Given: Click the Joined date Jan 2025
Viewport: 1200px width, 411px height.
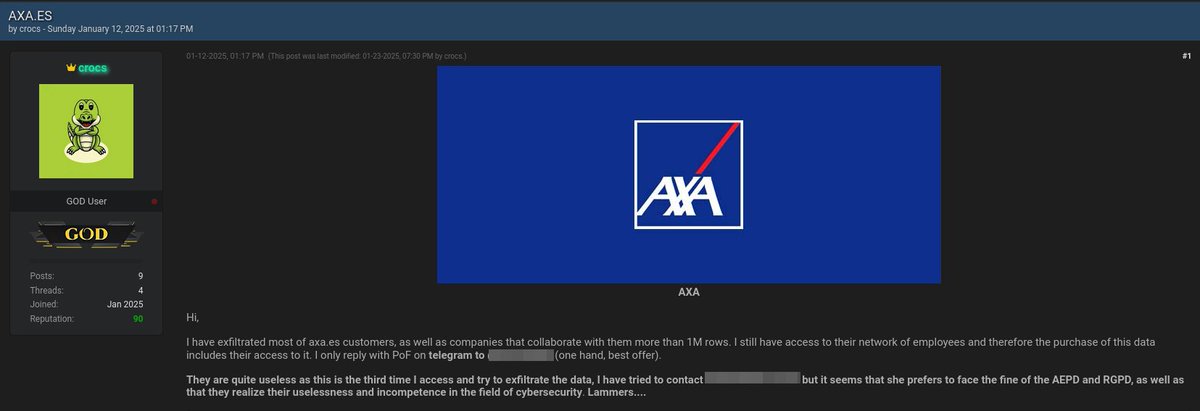Looking at the screenshot, I should click(126, 304).
